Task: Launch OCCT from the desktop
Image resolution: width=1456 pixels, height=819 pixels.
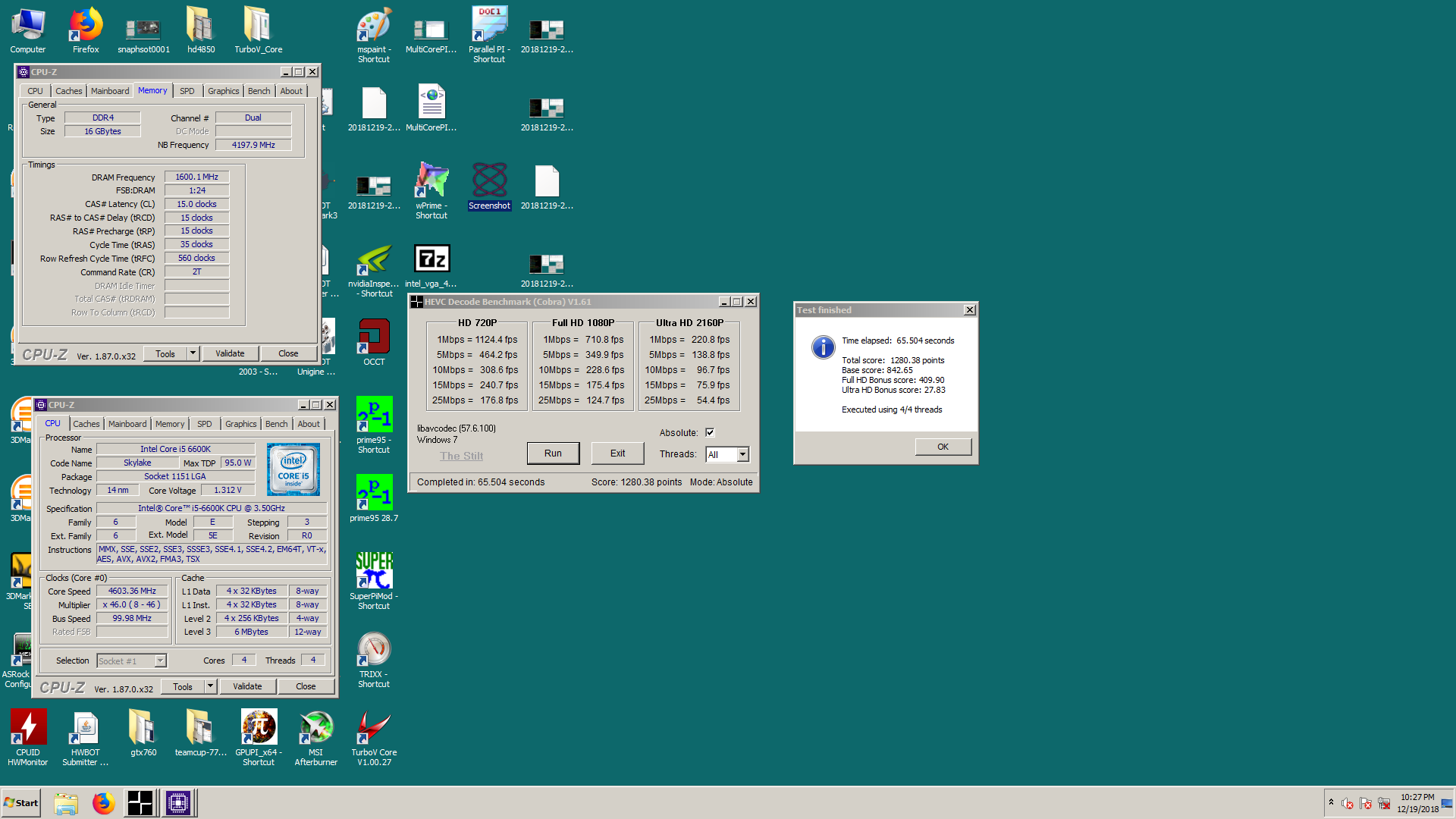Action: coord(374,343)
